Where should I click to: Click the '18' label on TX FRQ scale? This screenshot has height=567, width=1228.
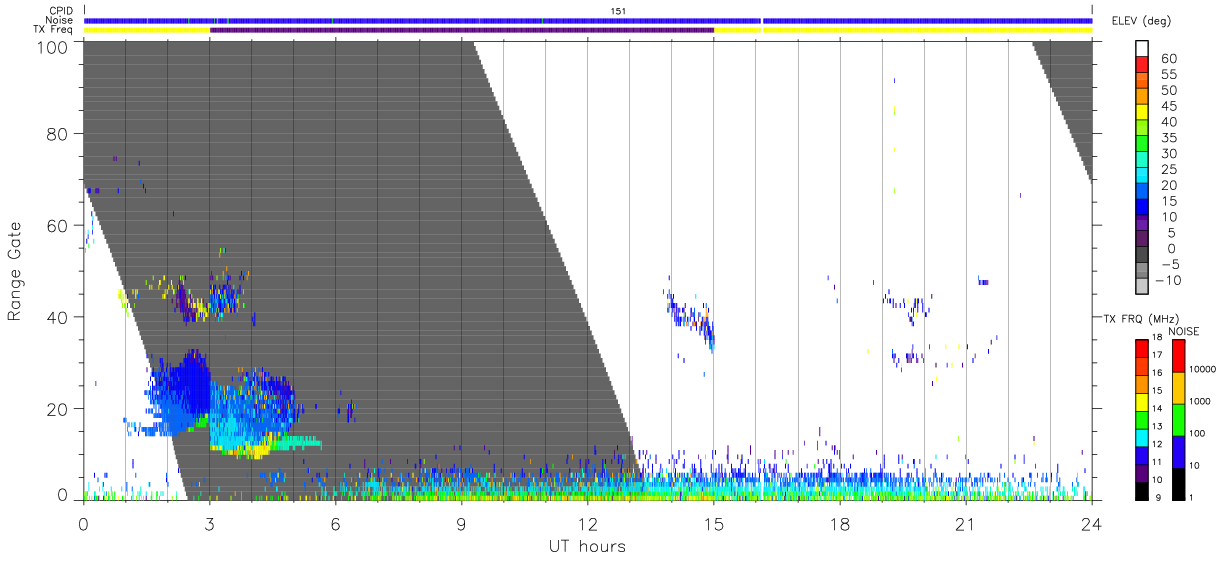coord(1156,338)
